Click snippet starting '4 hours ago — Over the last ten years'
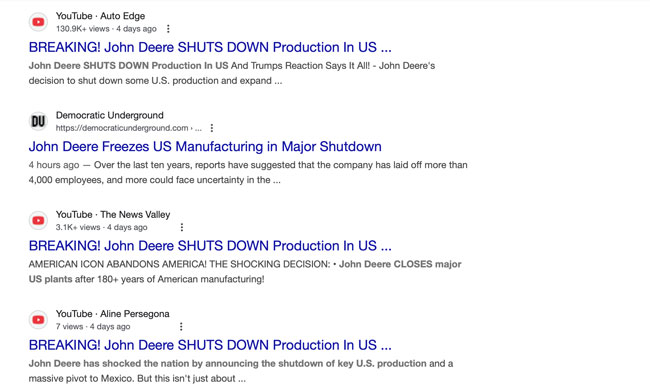 pyautogui.click(x=248, y=172)
